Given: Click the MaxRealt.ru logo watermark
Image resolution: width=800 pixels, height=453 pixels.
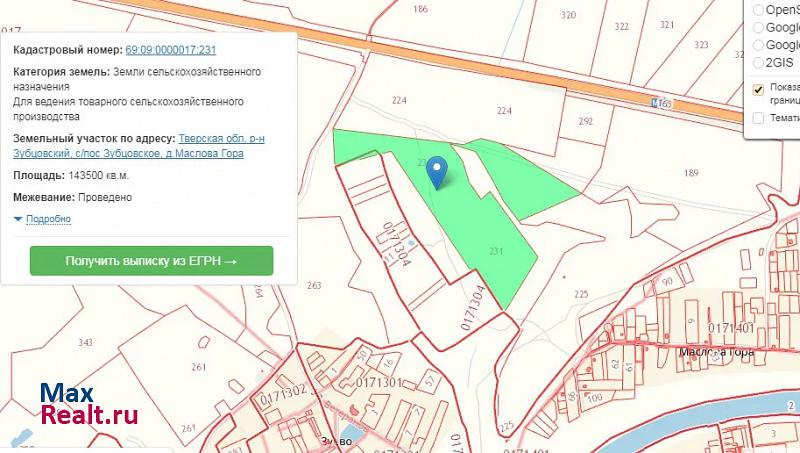Looking at the screenshot, I should coord(89,404).
